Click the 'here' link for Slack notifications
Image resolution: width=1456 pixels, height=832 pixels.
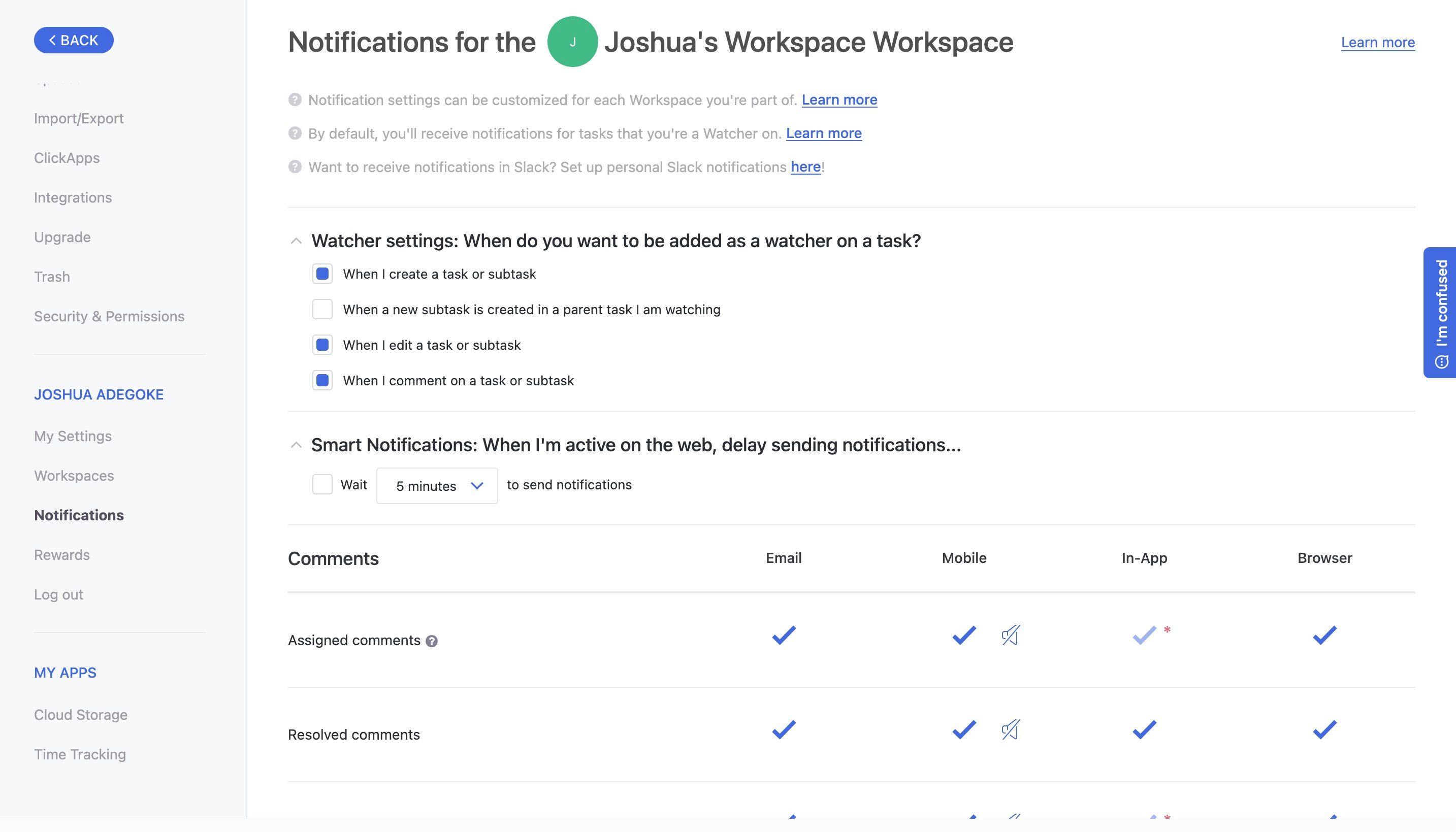point(806,166)
